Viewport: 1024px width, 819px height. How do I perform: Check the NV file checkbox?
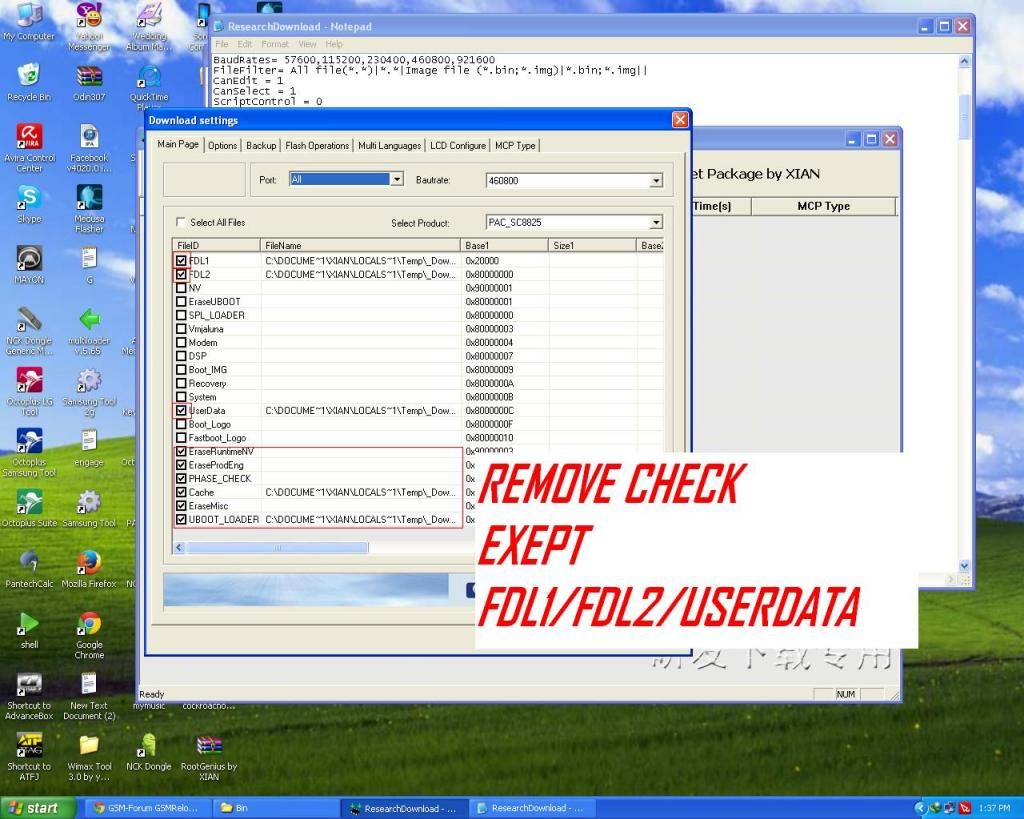[x=181, y=288]
